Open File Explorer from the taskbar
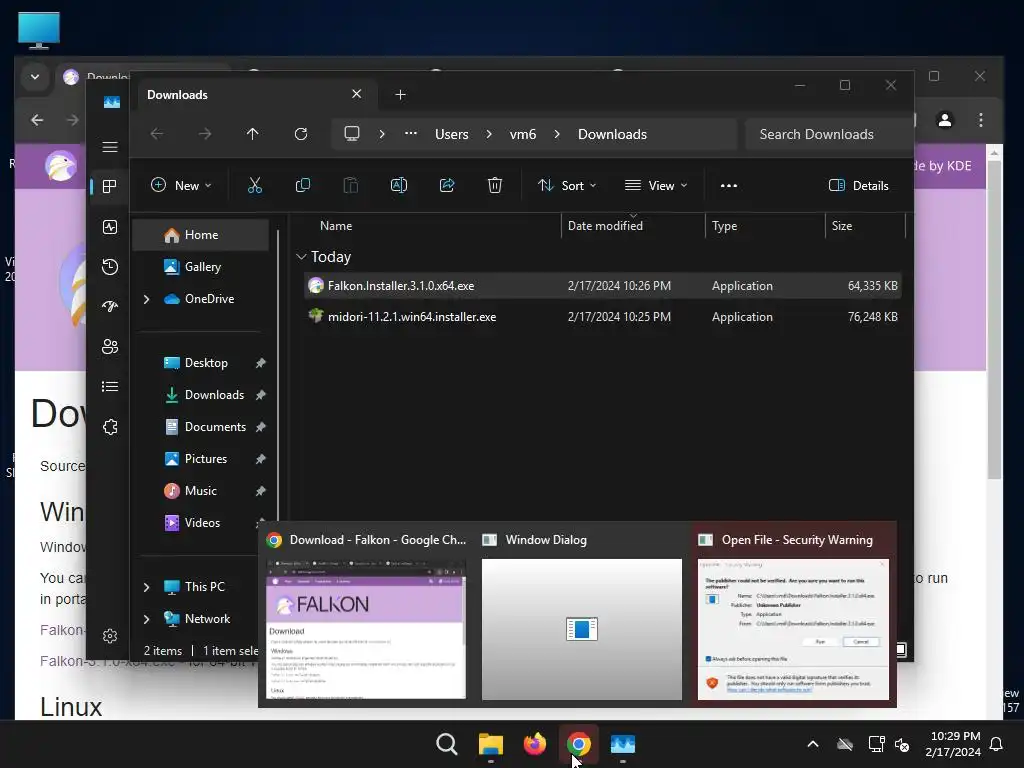1024x768 pixels. [490, 744]
